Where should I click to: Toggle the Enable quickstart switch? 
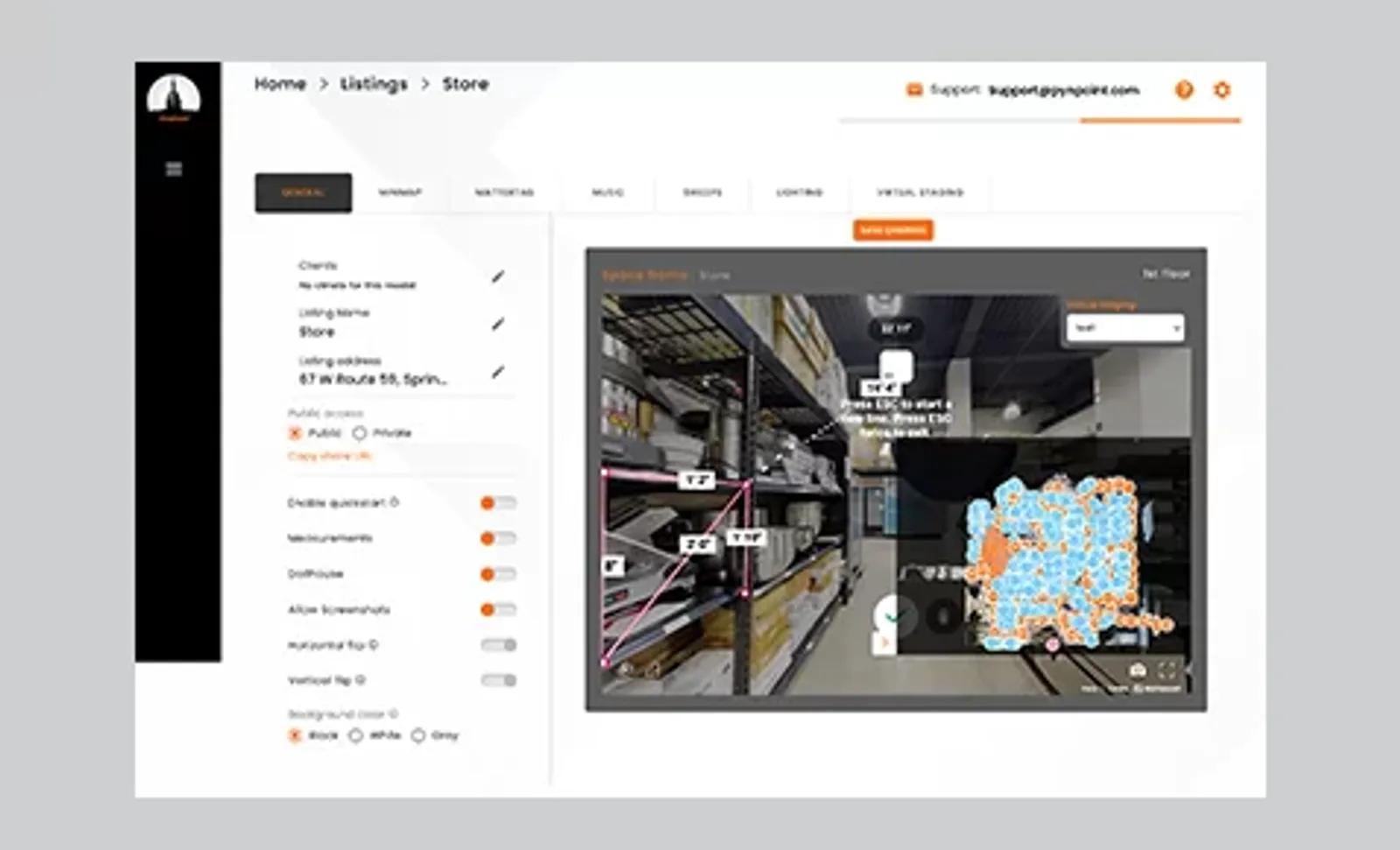pyautogui.click(x=499, y=502)
